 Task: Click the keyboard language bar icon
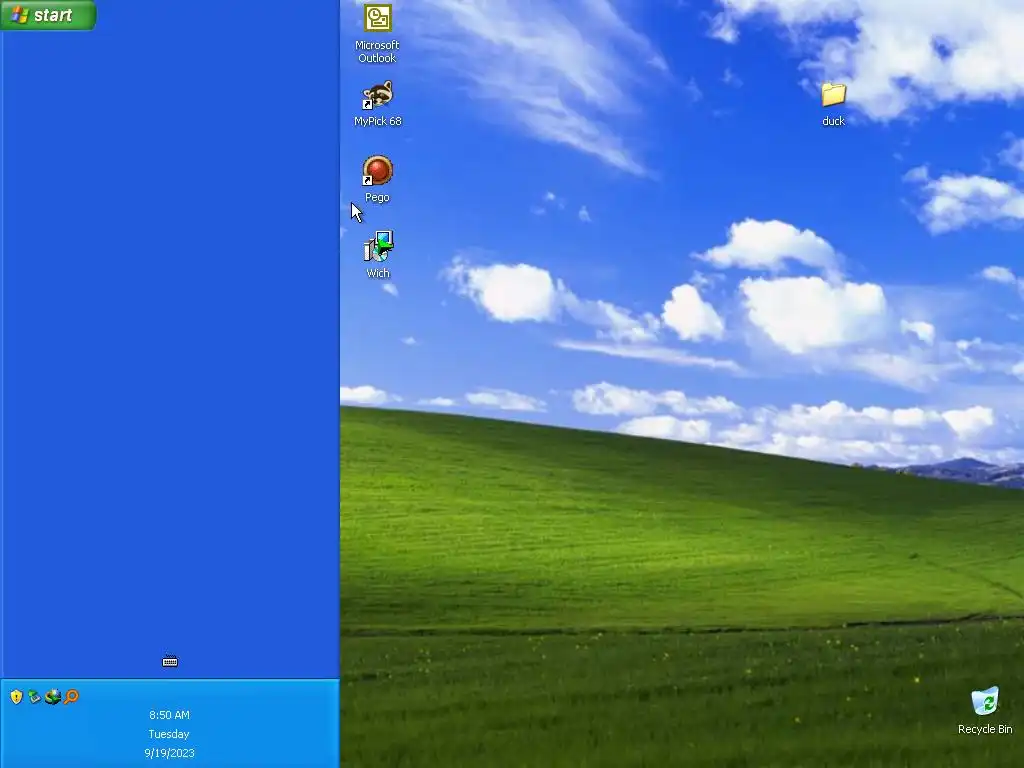coord(170,662)
